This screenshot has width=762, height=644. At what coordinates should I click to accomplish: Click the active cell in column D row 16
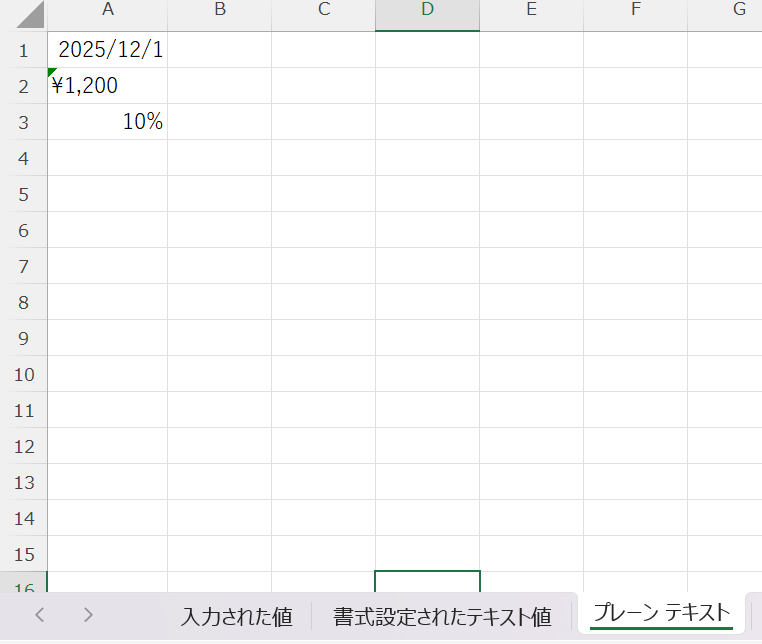click(x=427, y=582)
